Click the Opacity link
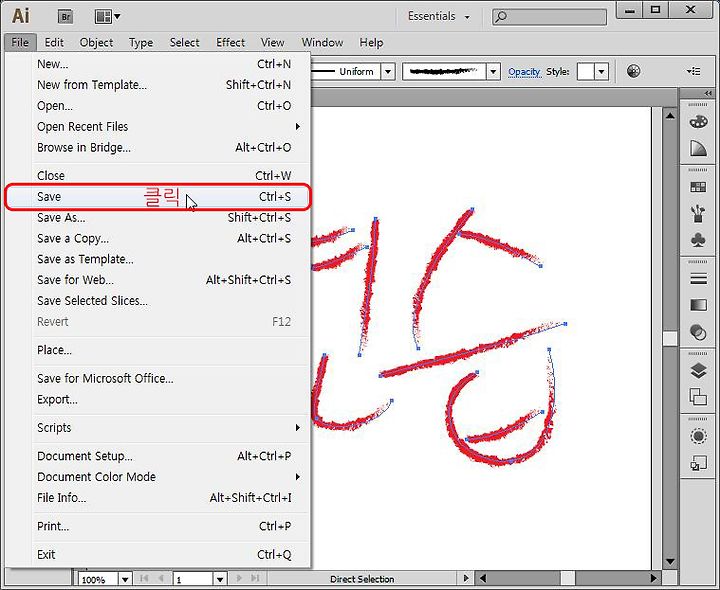 coord(524,72)
